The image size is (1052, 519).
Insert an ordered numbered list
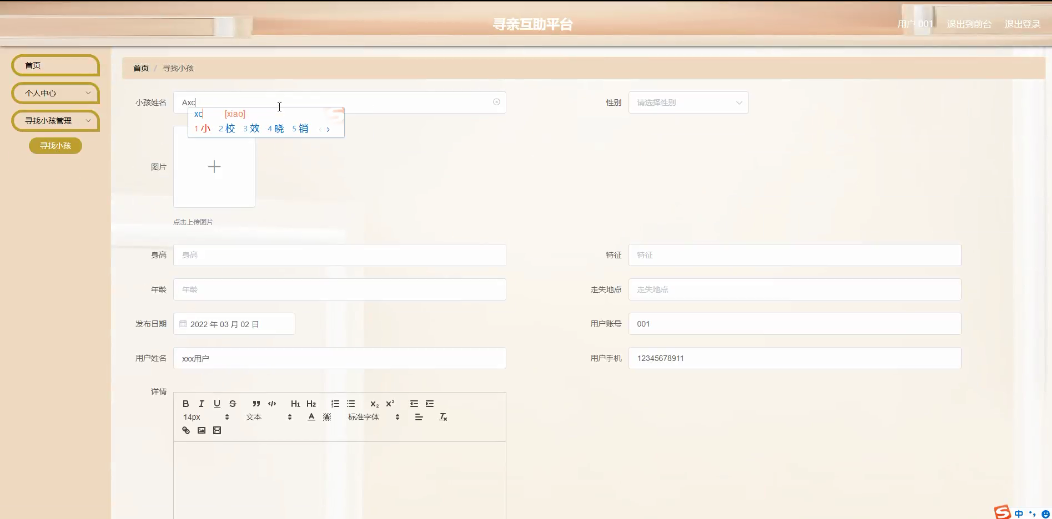[x=335, y=404]
